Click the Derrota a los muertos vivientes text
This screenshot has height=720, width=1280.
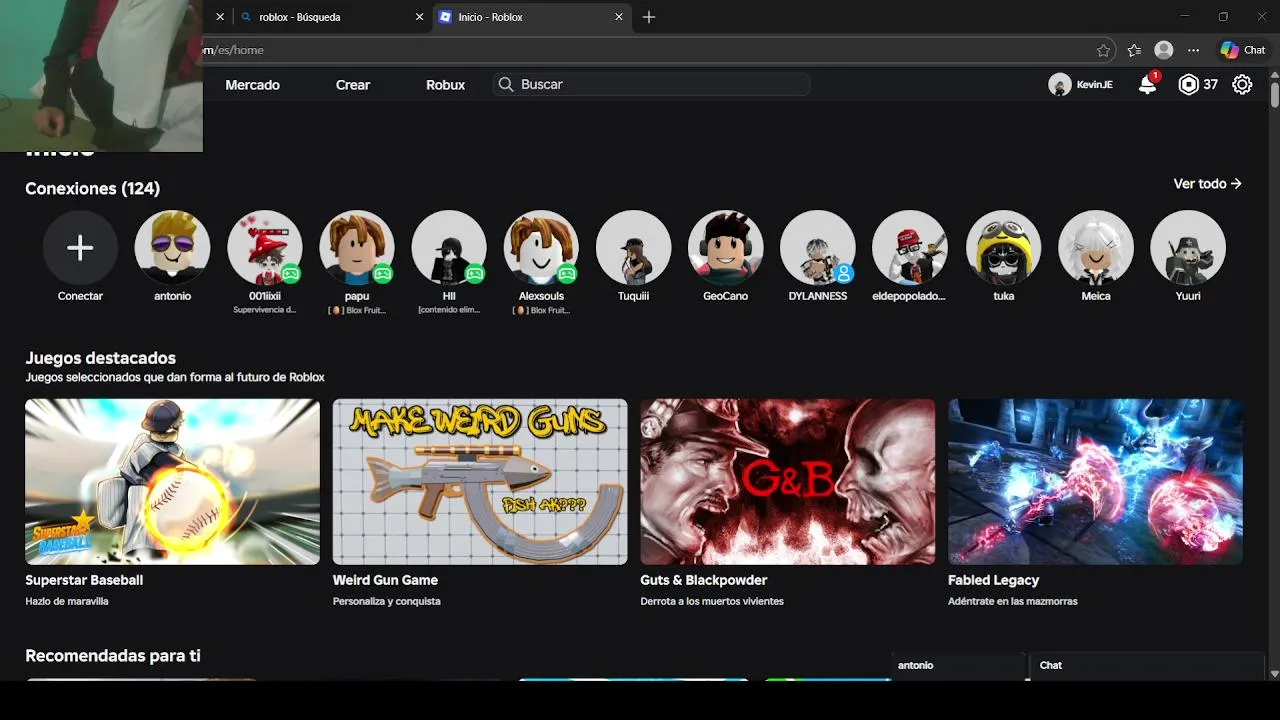pos(712,601)
